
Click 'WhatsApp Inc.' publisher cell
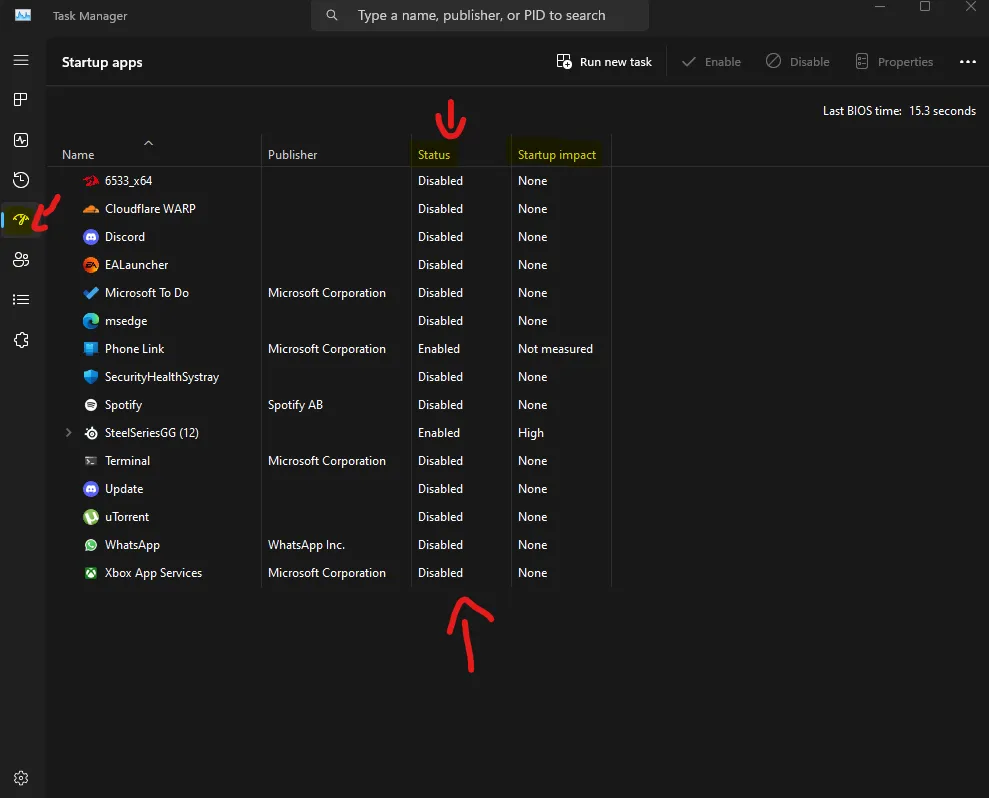306,545
